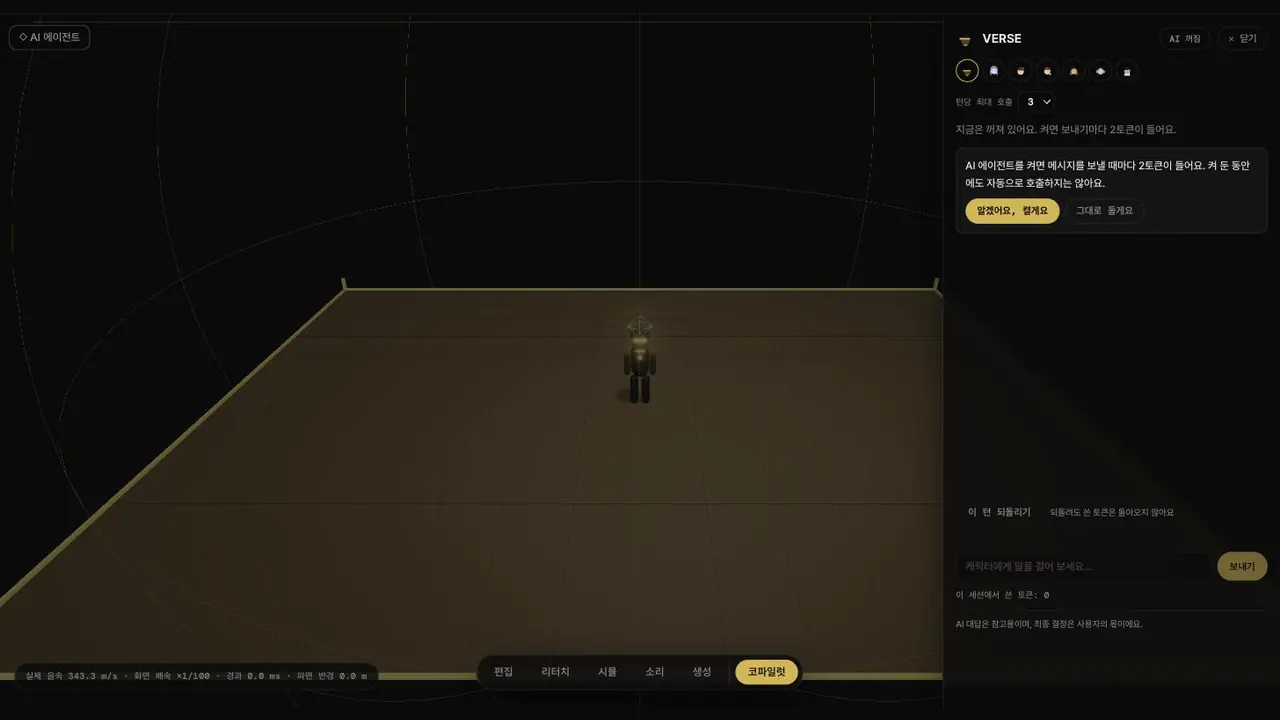The image size is (1280, 720).
Task: Select the lavender long-haired character avatar
Action: [994, 71]
